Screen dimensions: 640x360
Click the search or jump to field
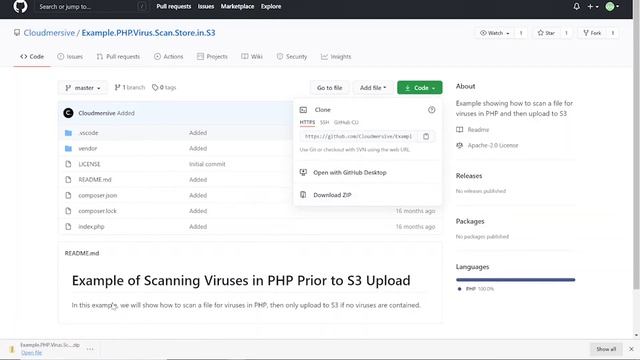[91, 7]
